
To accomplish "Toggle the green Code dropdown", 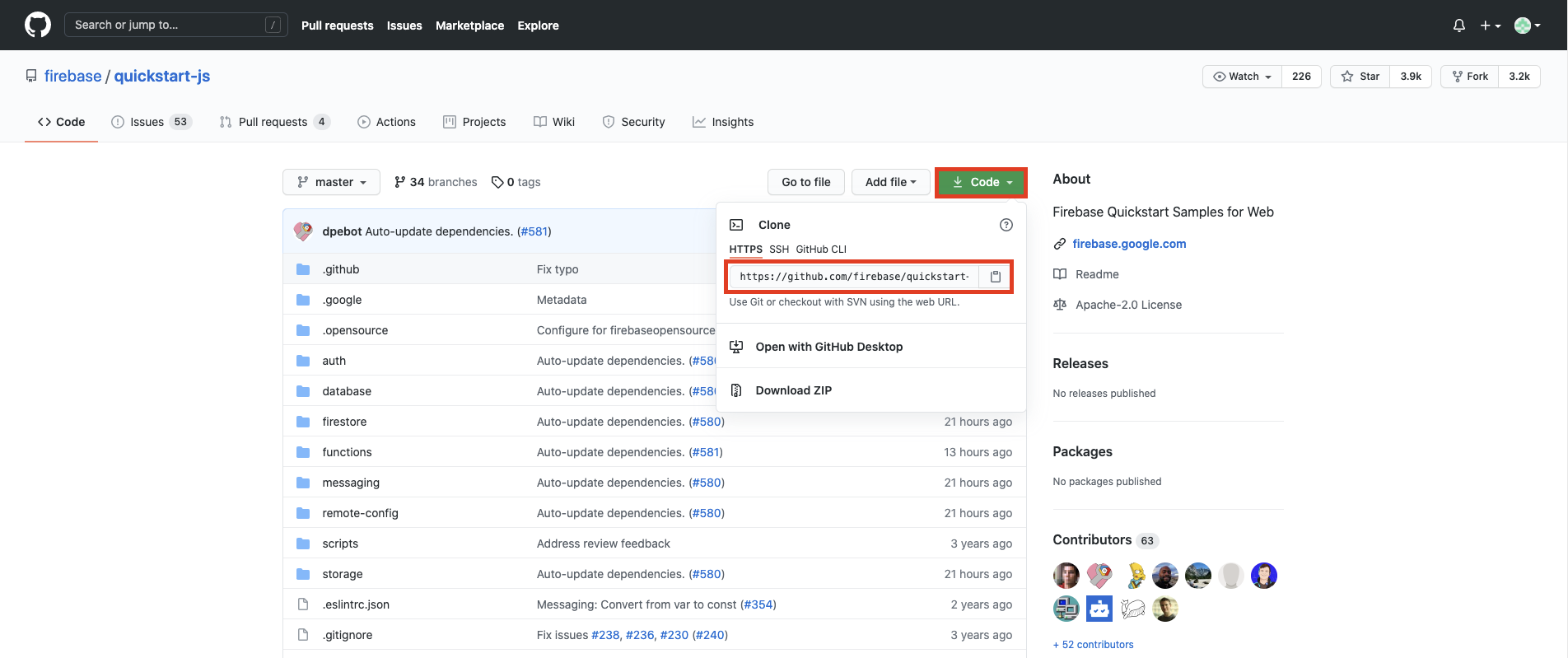I will [x=981, y=182].
